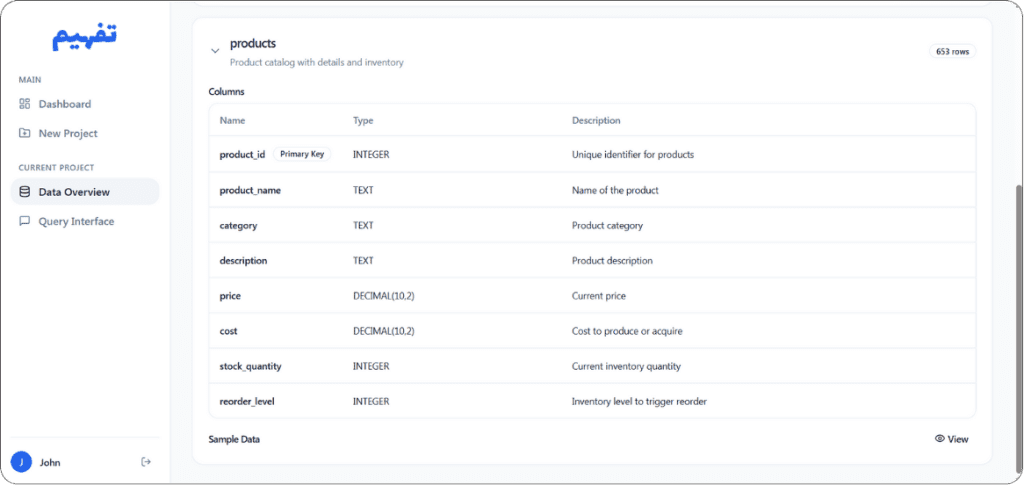Click the eye icon beside View
The width and height of the screenshot is (1024, 485).
coord(940,439)
